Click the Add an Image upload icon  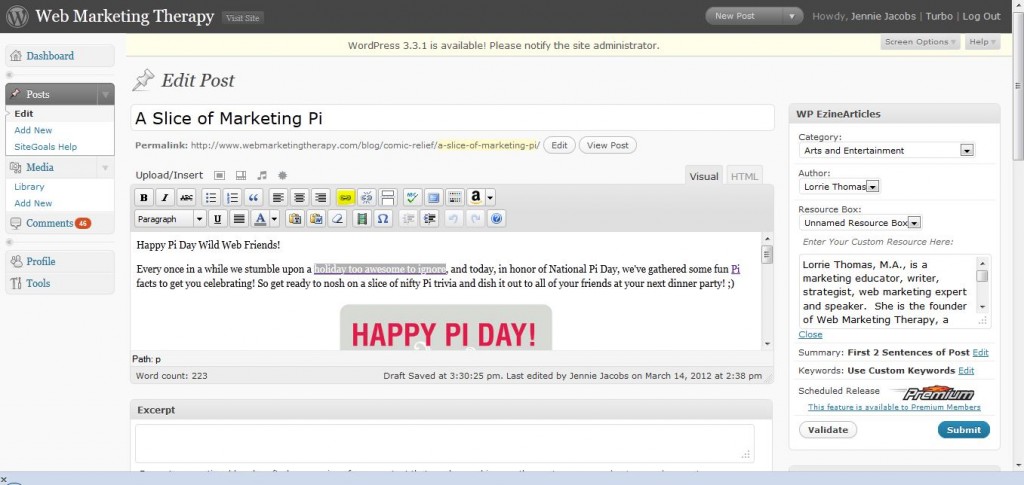219,175
